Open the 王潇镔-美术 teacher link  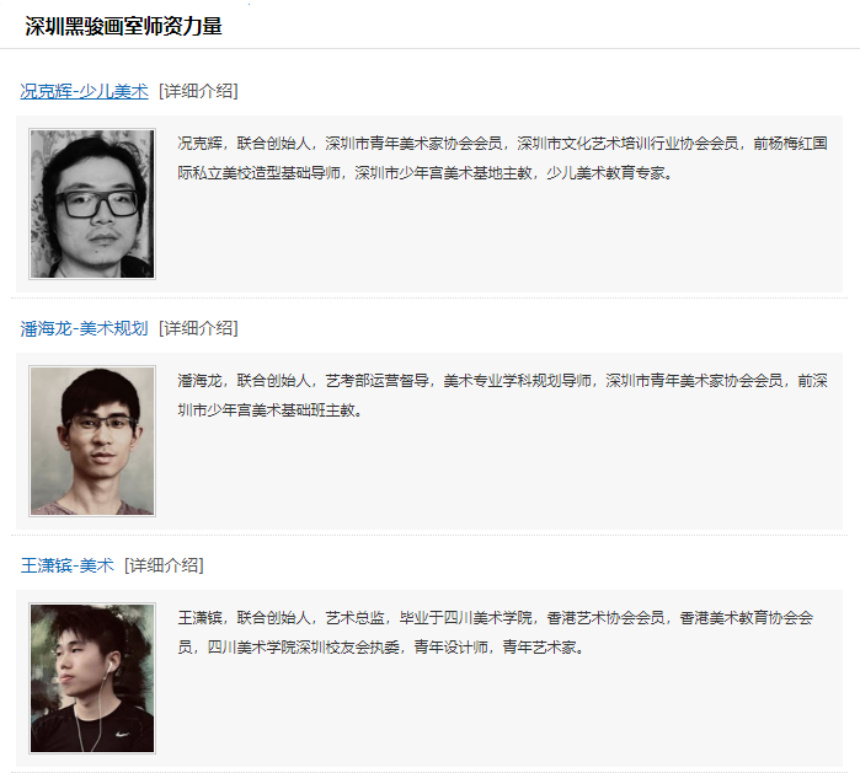pos(67,566)
